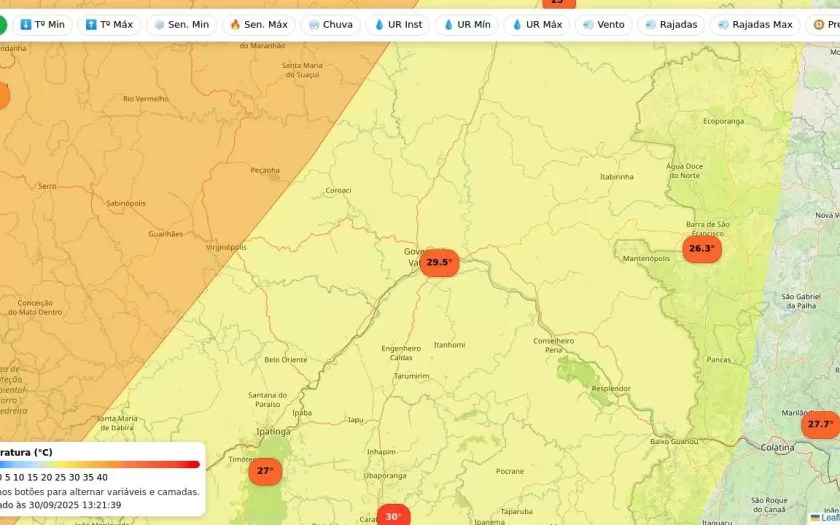Select the Tº Min variable button
This screenshot has height=525, width=840.
pos(42,25)
